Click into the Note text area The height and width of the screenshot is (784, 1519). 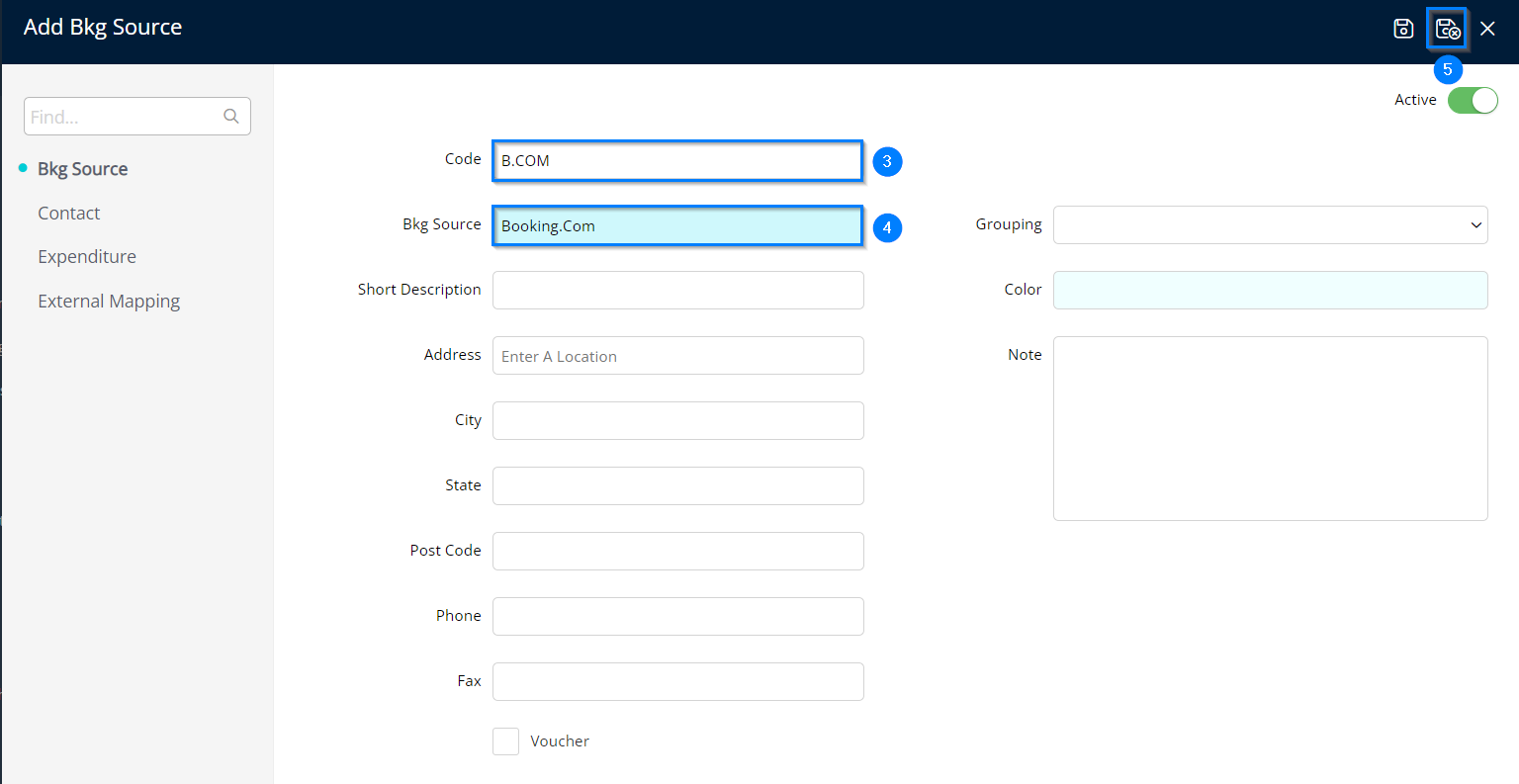[1270, 428]
